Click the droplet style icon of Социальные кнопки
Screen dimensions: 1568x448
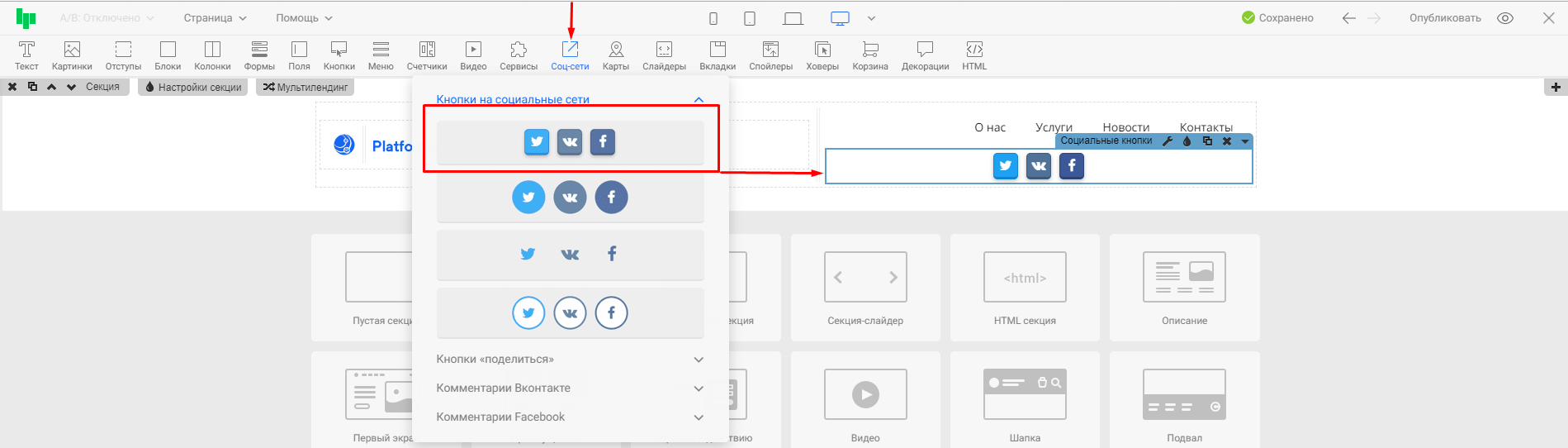1187,141
